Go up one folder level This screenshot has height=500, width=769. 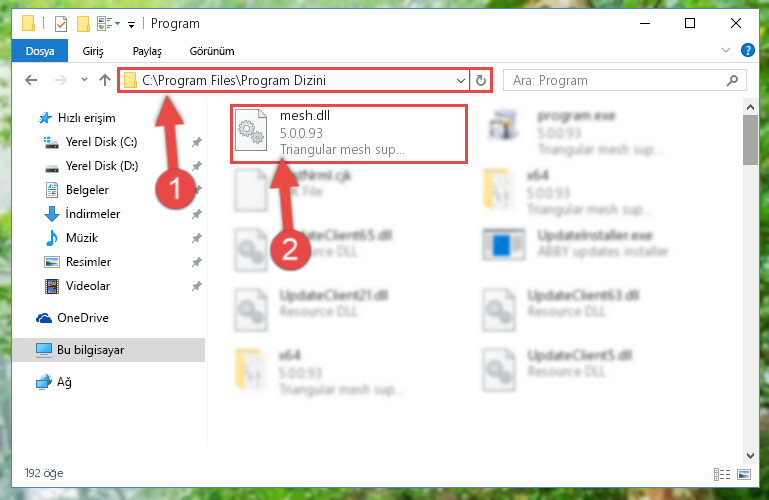(x=104, y=80)
